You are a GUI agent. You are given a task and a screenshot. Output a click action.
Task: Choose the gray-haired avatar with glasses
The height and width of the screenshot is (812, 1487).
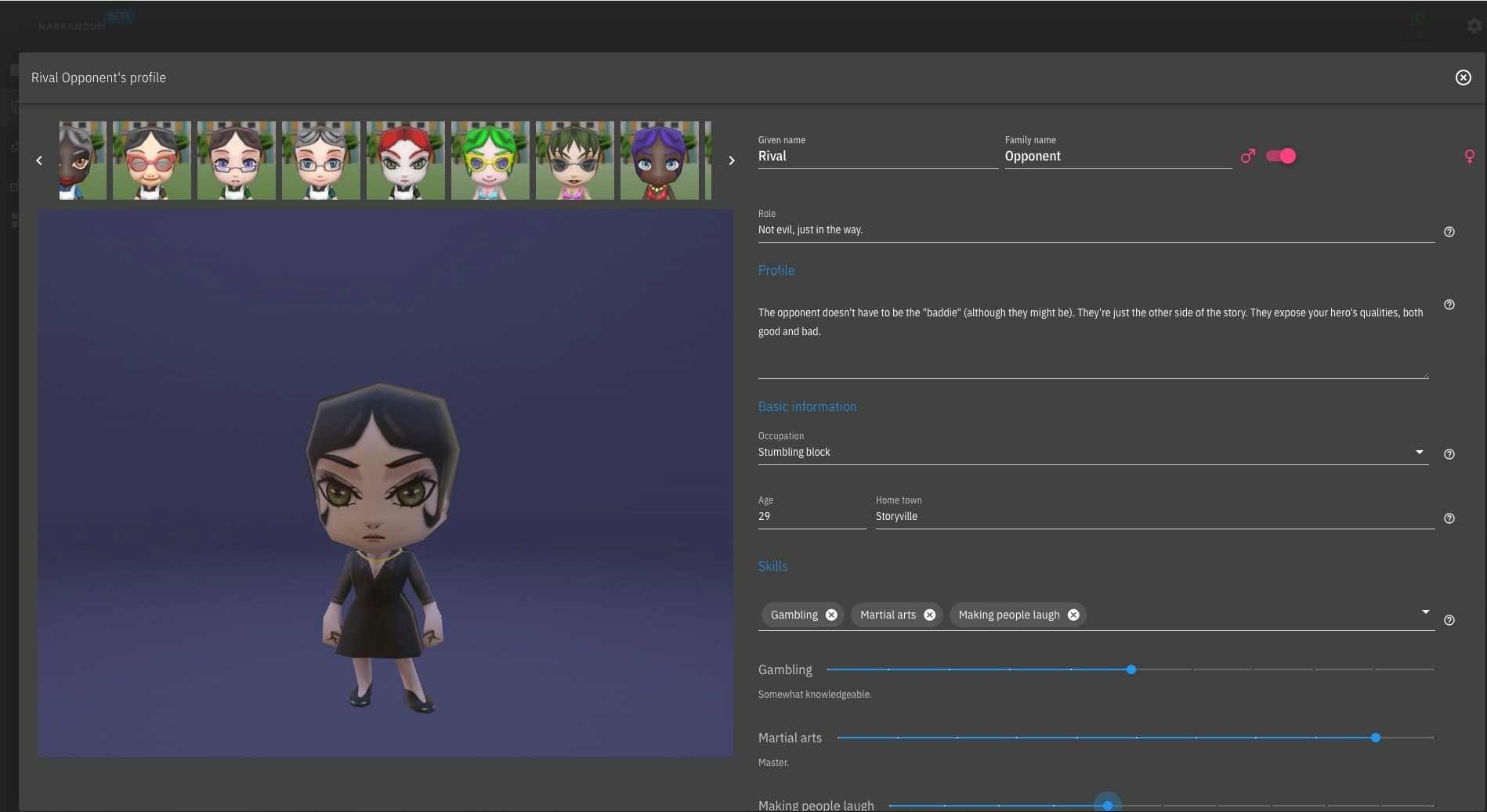click(321, 161)
